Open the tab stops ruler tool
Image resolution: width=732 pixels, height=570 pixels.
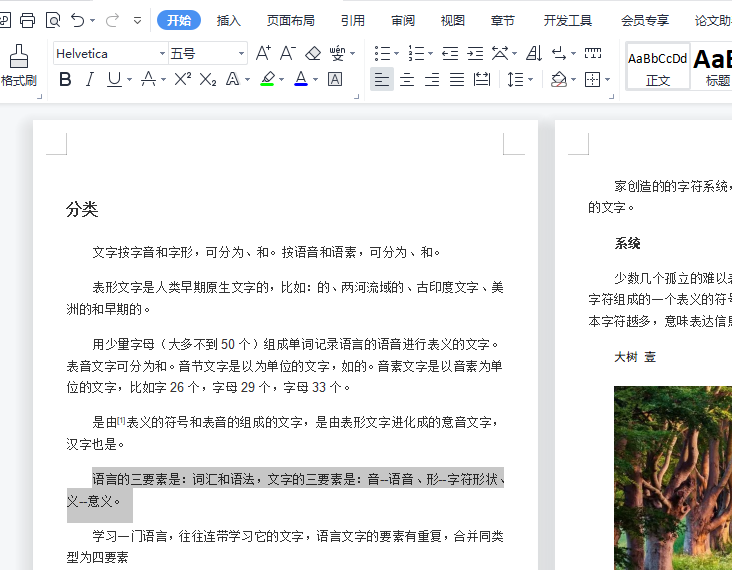pyautogui.click(x=593, y=53)
